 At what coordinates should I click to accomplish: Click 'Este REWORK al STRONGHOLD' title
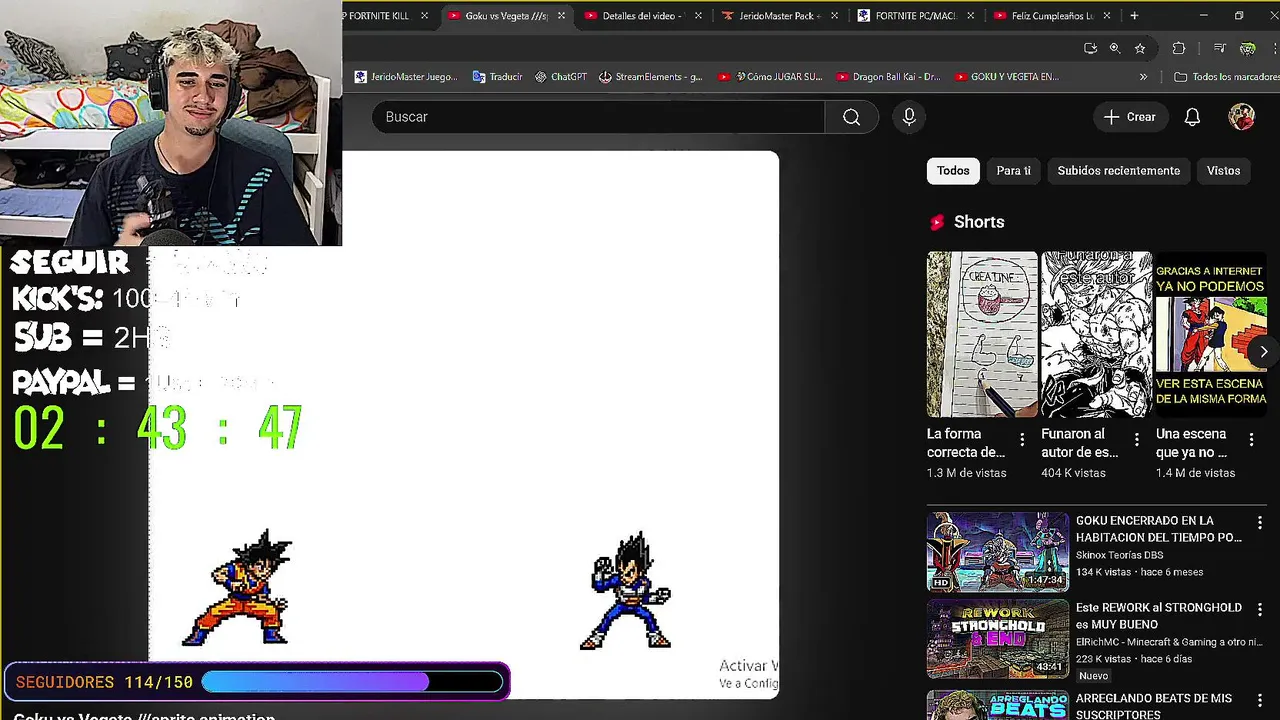pyautogui.click(x=1159, y=616)
